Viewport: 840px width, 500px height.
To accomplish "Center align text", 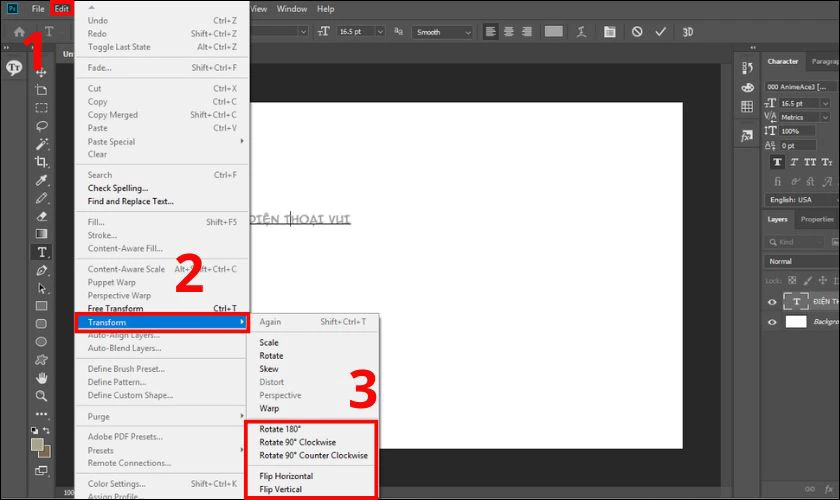I will click(x=508, y=32).
